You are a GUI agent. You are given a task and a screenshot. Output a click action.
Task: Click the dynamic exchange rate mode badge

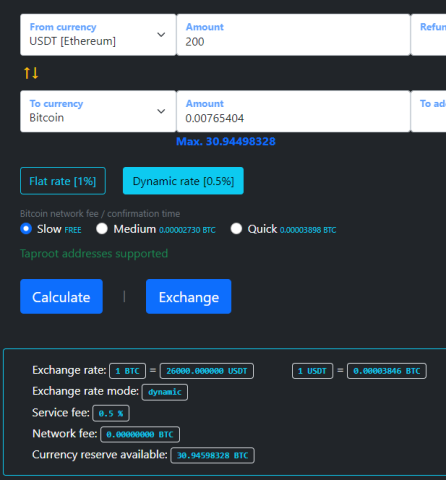[165, 392]
